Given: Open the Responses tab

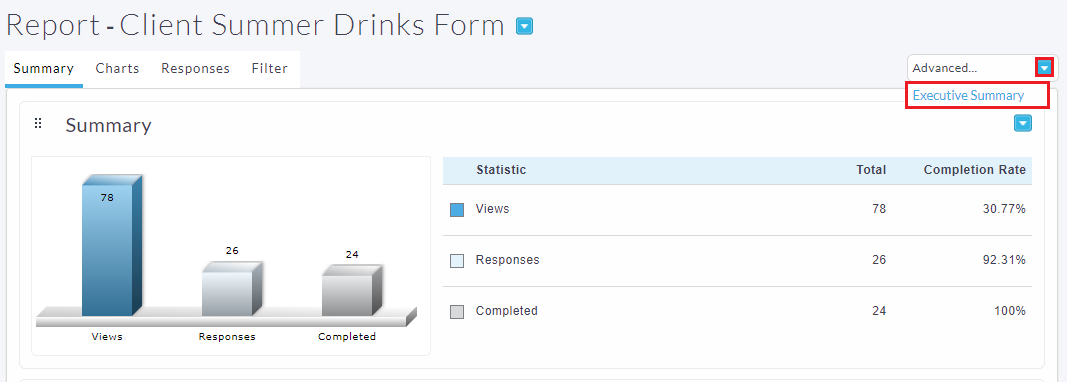Looking at the screenshot, I should point(195,68).
